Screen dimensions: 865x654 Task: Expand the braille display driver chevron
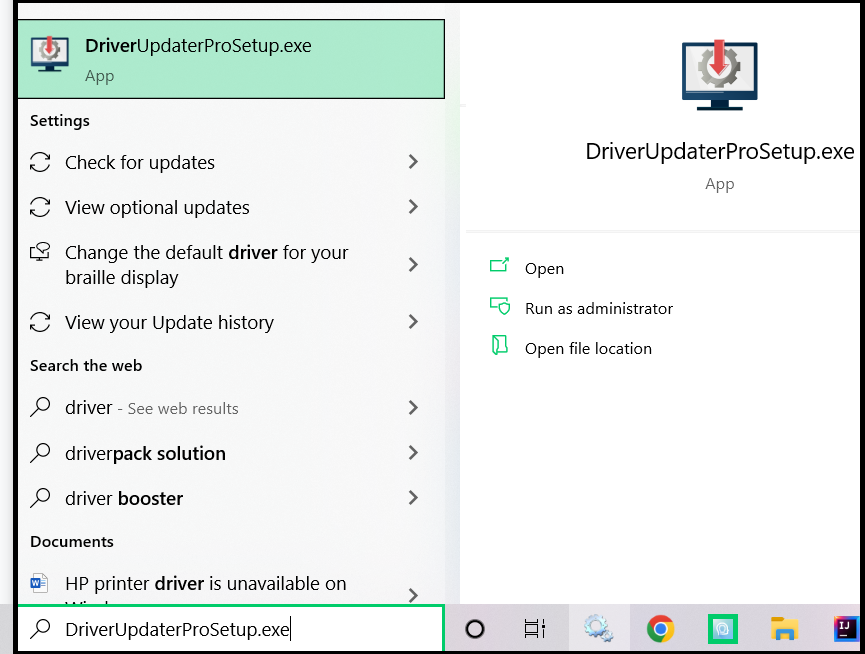413,264
